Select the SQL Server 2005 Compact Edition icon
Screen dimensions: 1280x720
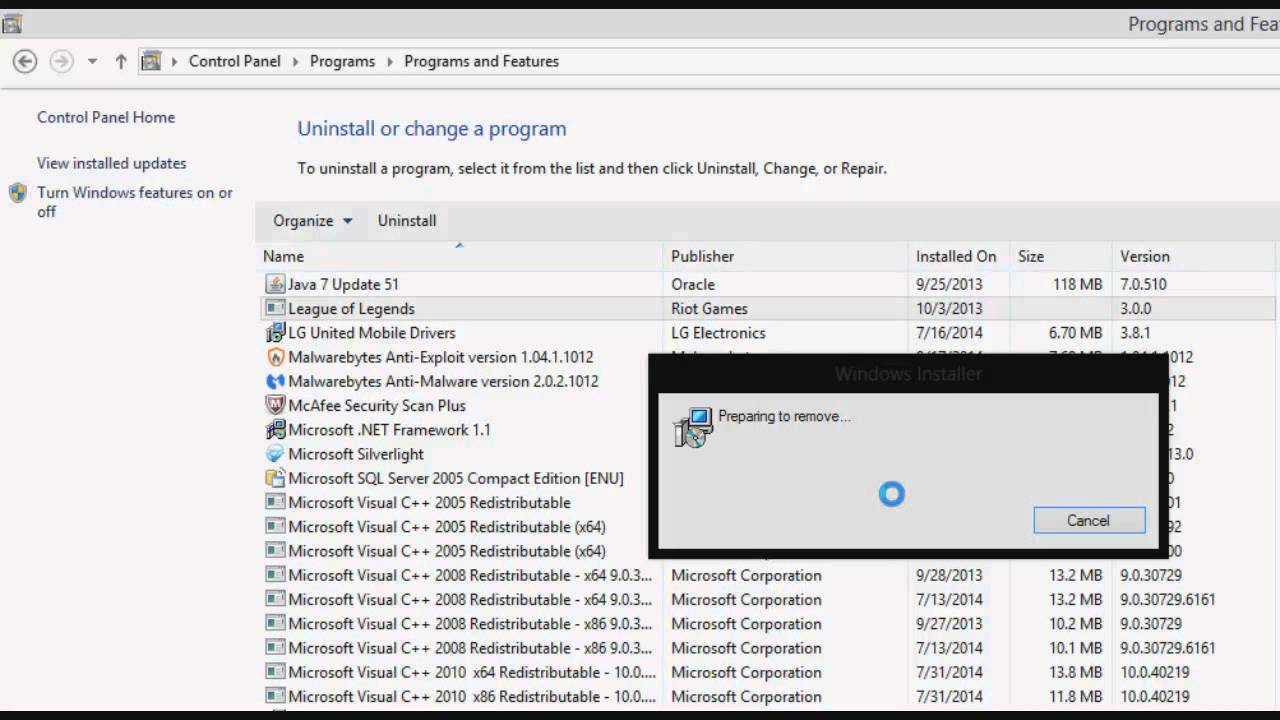[275, 478]
